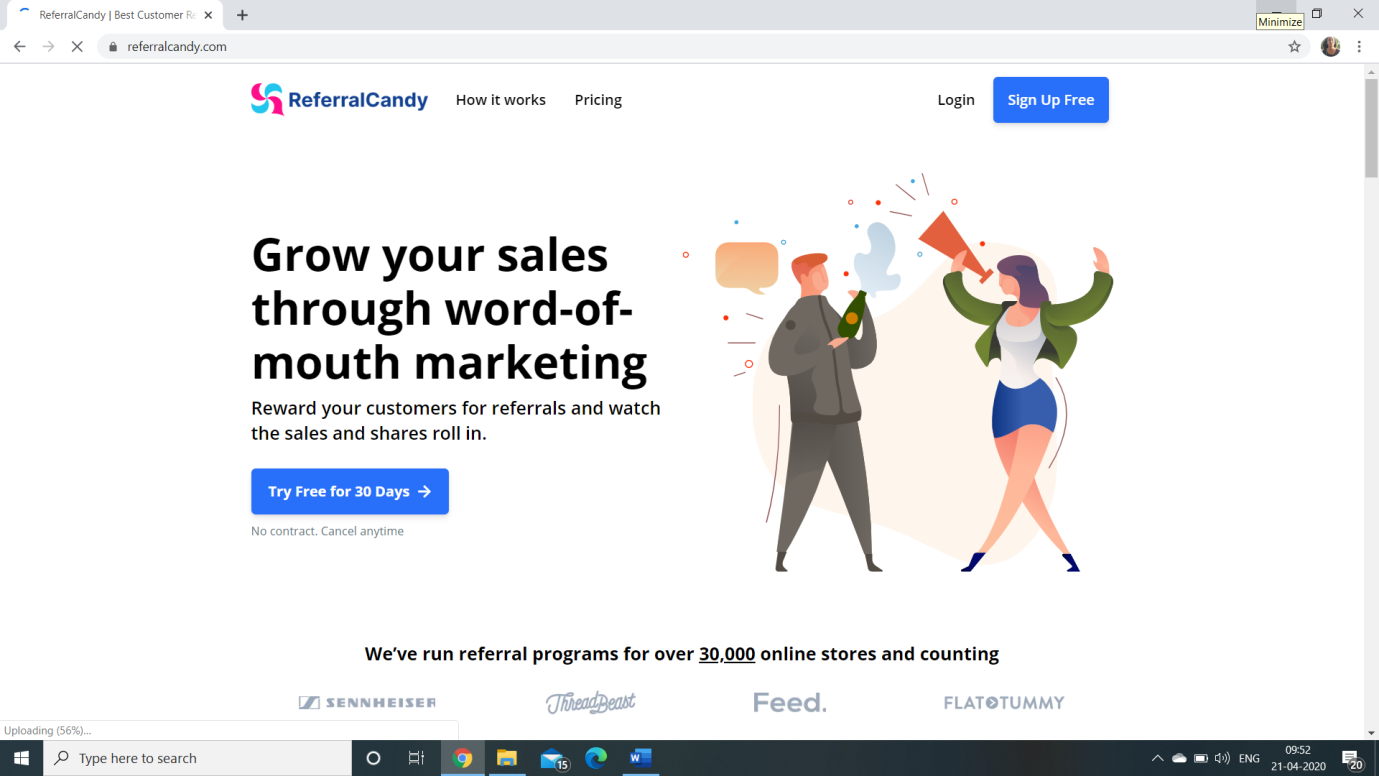
Task: Click the Sign Up Free button
Action: [x=1051, y=100]
